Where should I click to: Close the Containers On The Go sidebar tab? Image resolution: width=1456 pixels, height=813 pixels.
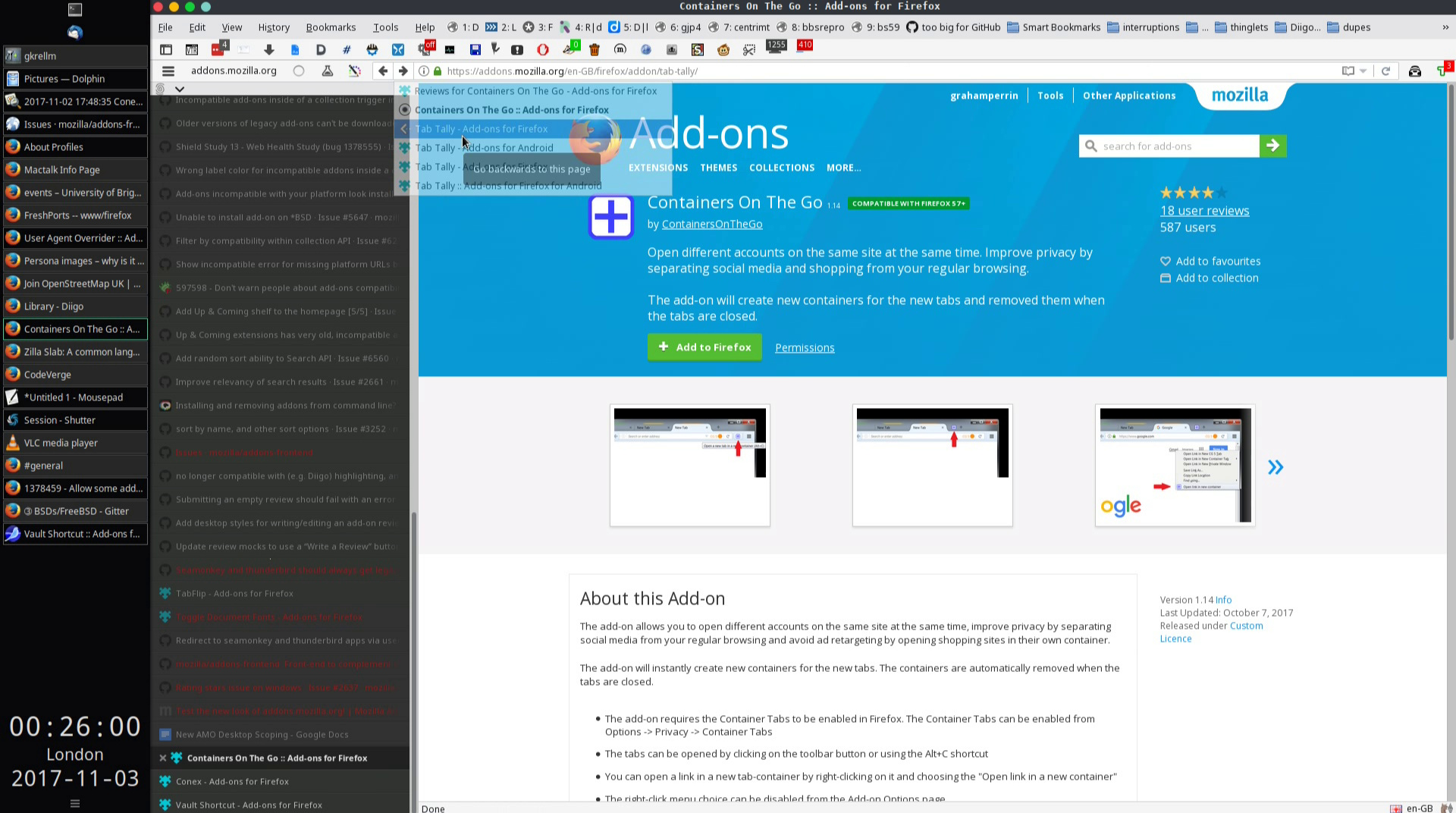click(163, 758)
